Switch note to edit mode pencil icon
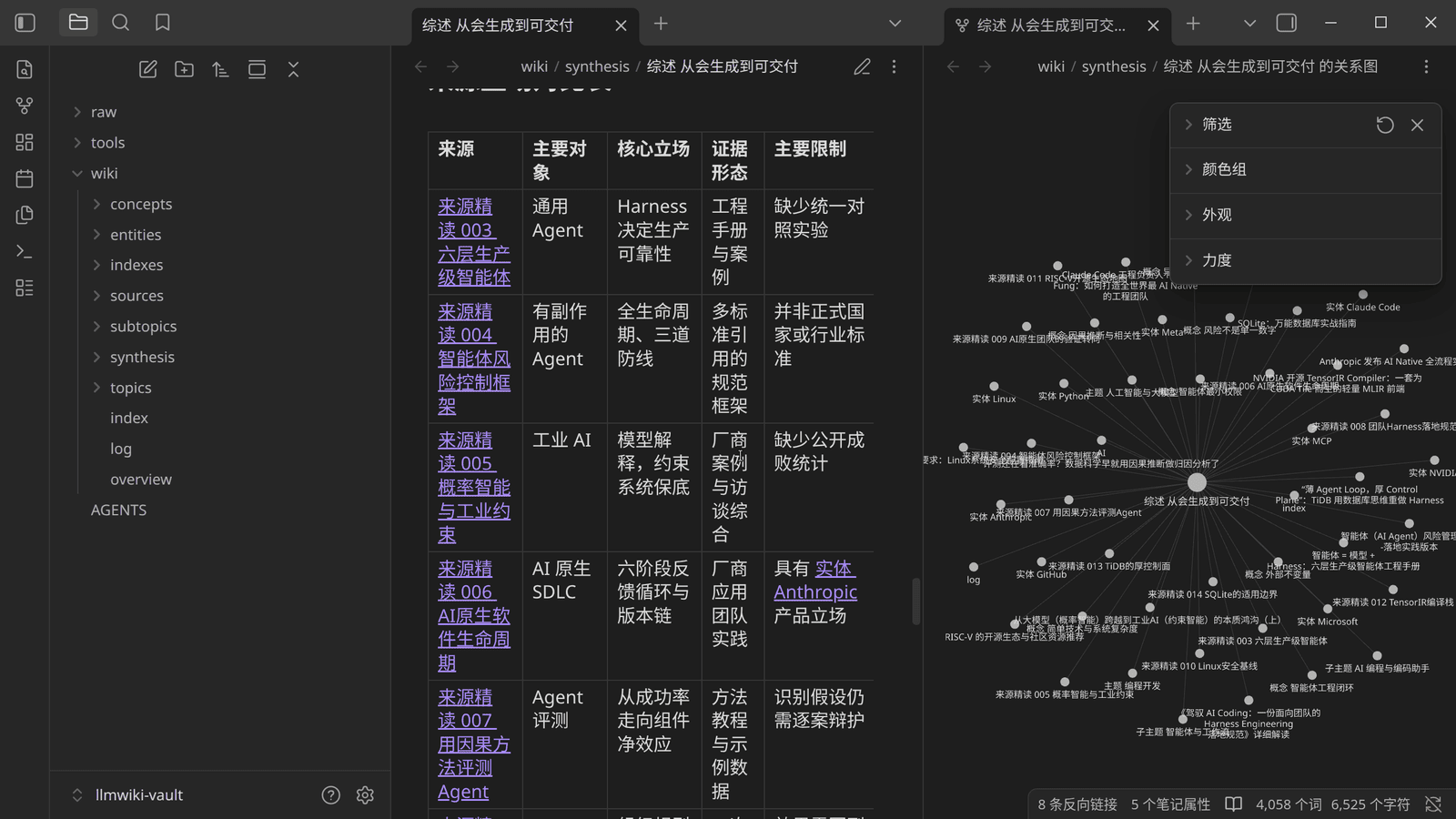This screenshot has height=819, width=1456. pyautogui.click(x=862, y=66)
